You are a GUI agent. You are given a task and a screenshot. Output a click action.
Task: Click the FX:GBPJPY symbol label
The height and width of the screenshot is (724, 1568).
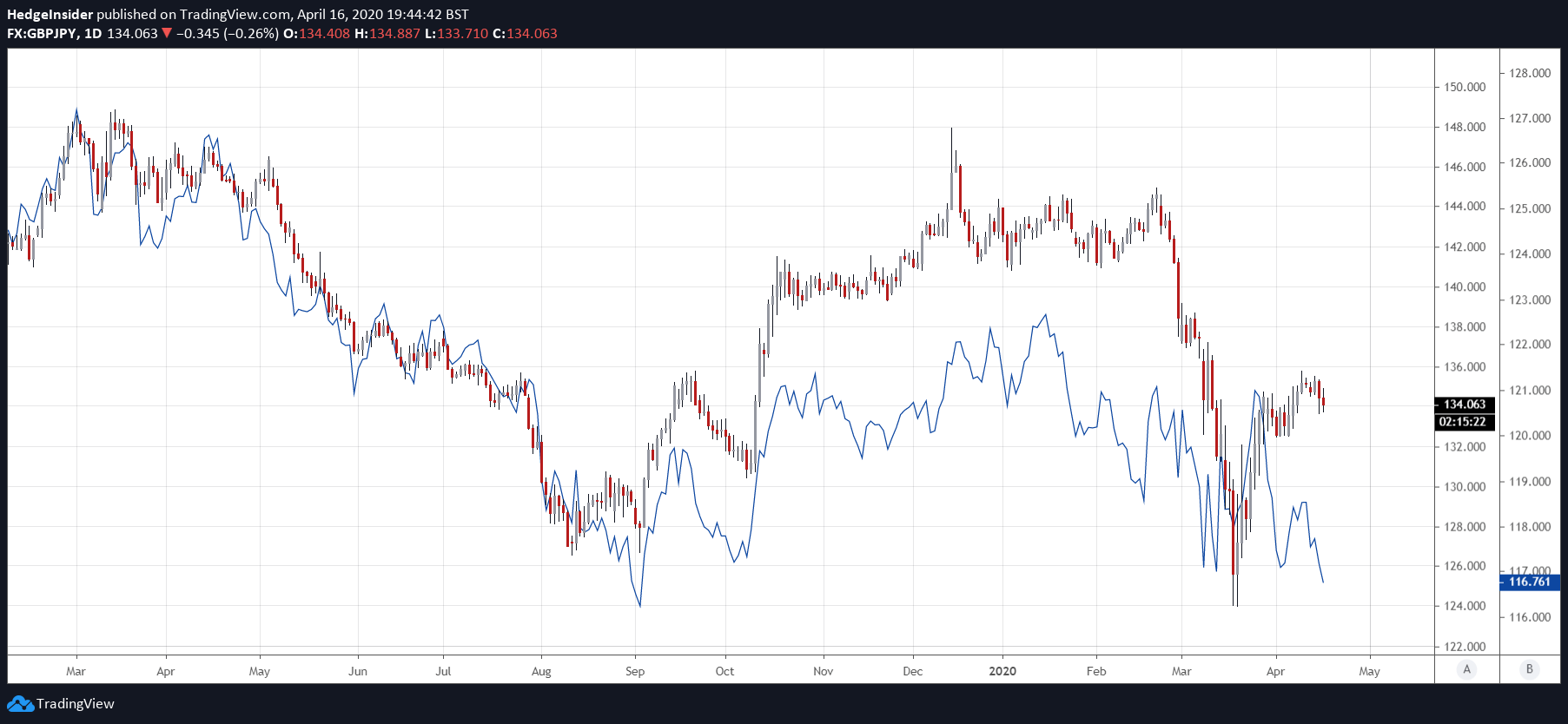(42, 34)
